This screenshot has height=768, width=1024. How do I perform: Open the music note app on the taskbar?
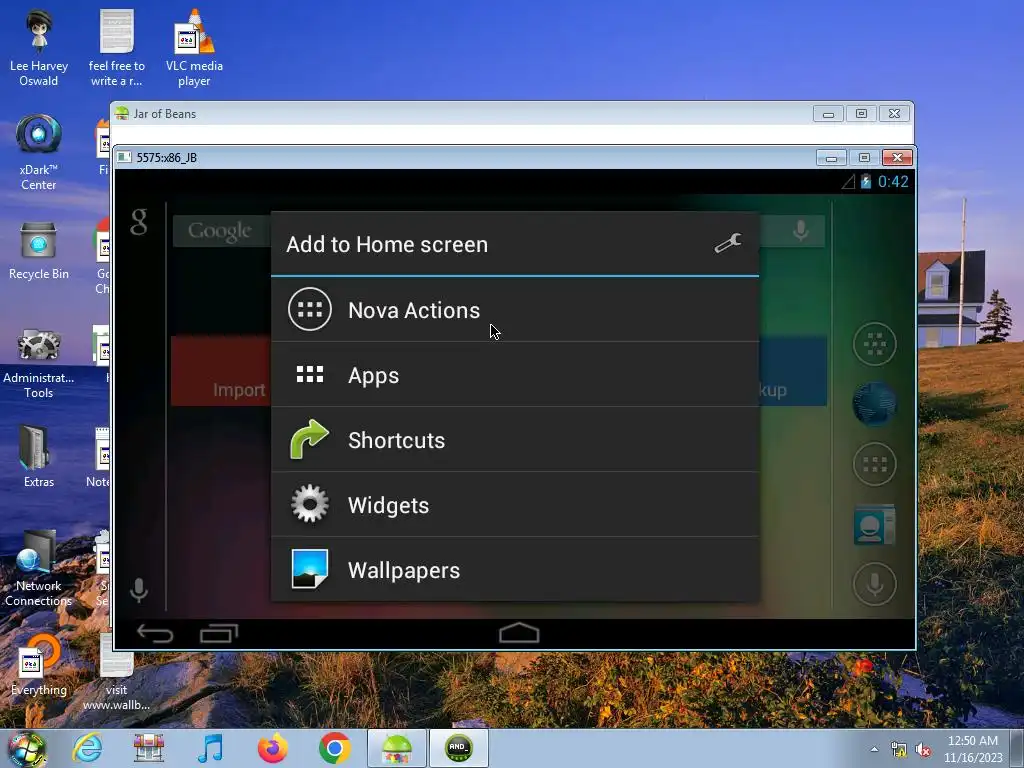[210, 748]
